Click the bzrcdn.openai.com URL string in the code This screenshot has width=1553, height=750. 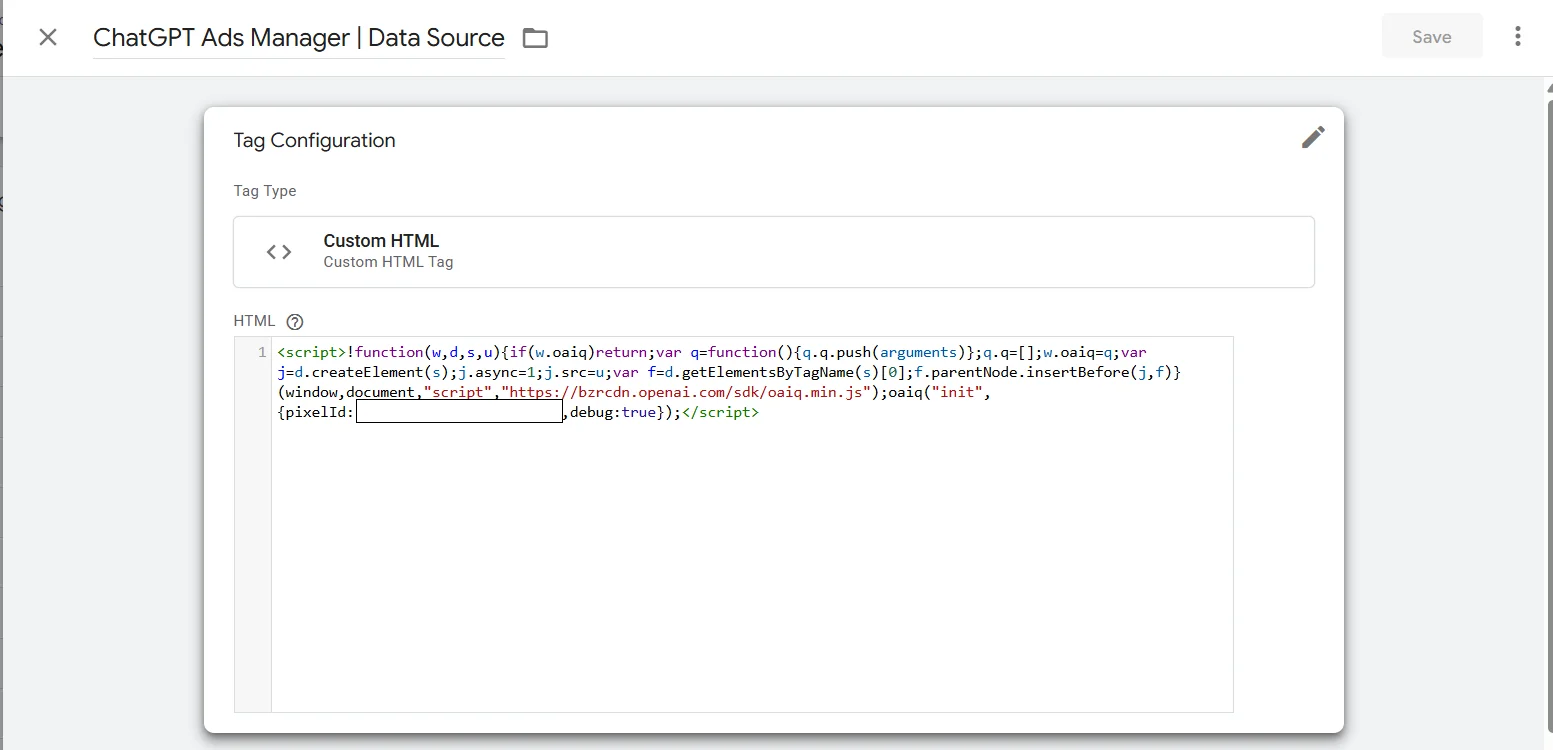tap(685, 392)
